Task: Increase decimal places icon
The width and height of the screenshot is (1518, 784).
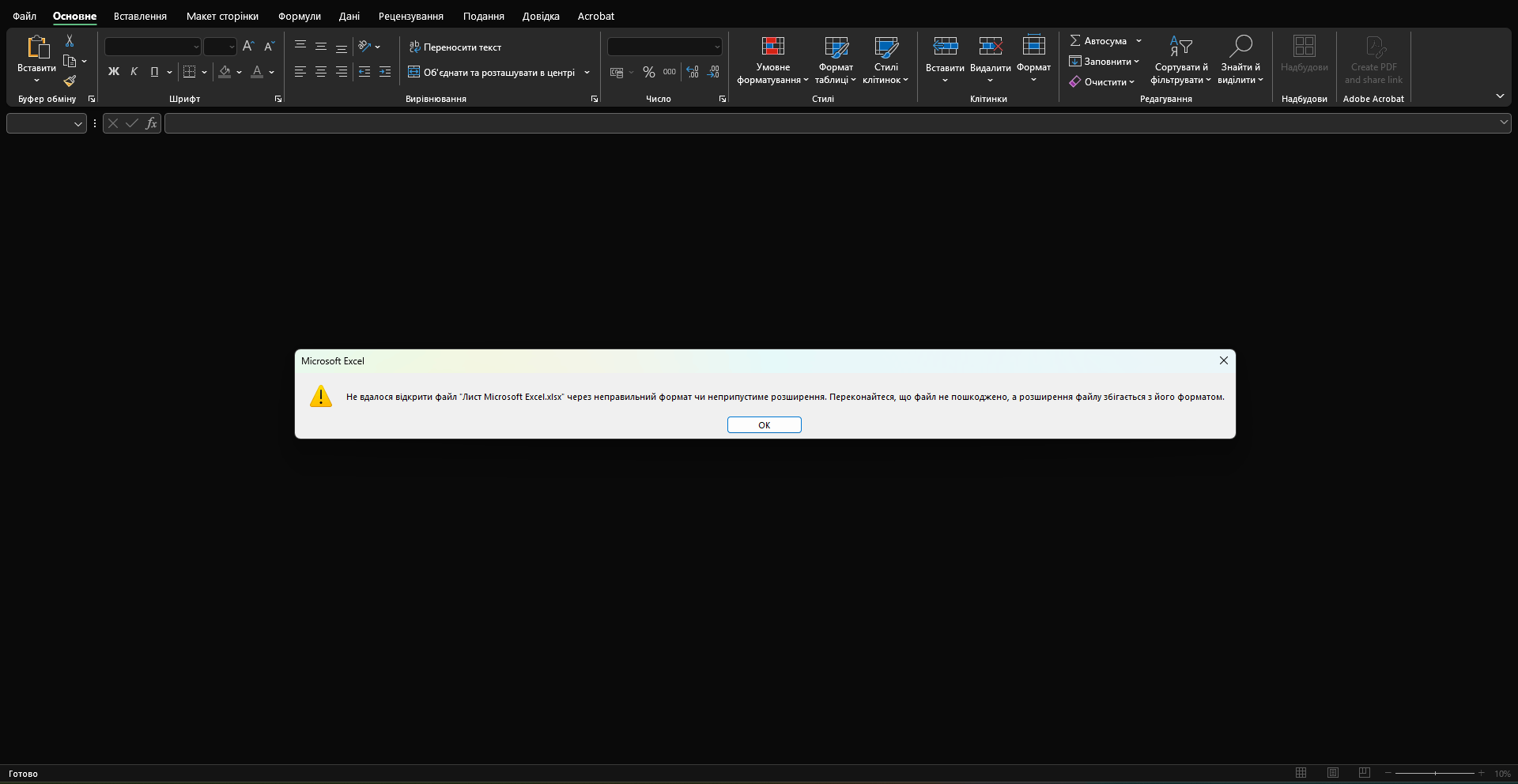Action: click(x=693, y=72)
